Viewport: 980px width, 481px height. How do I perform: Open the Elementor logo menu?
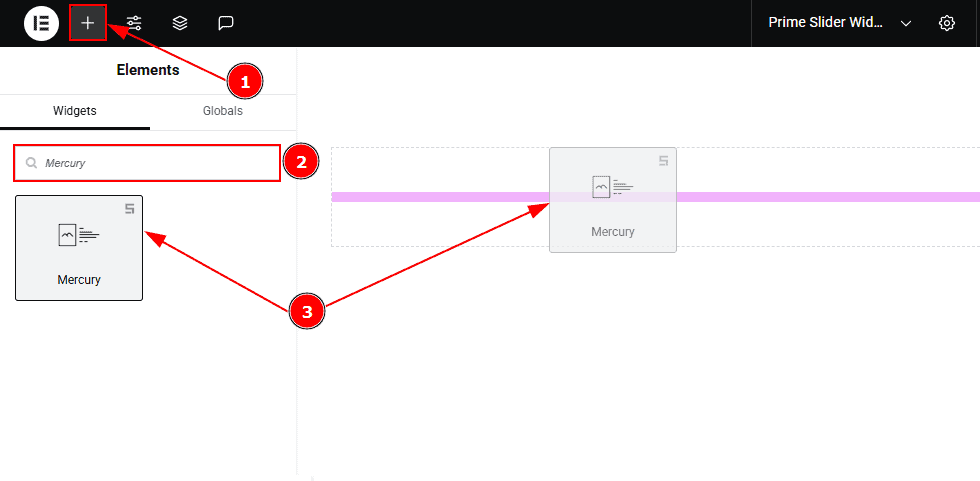pos(41,23)
